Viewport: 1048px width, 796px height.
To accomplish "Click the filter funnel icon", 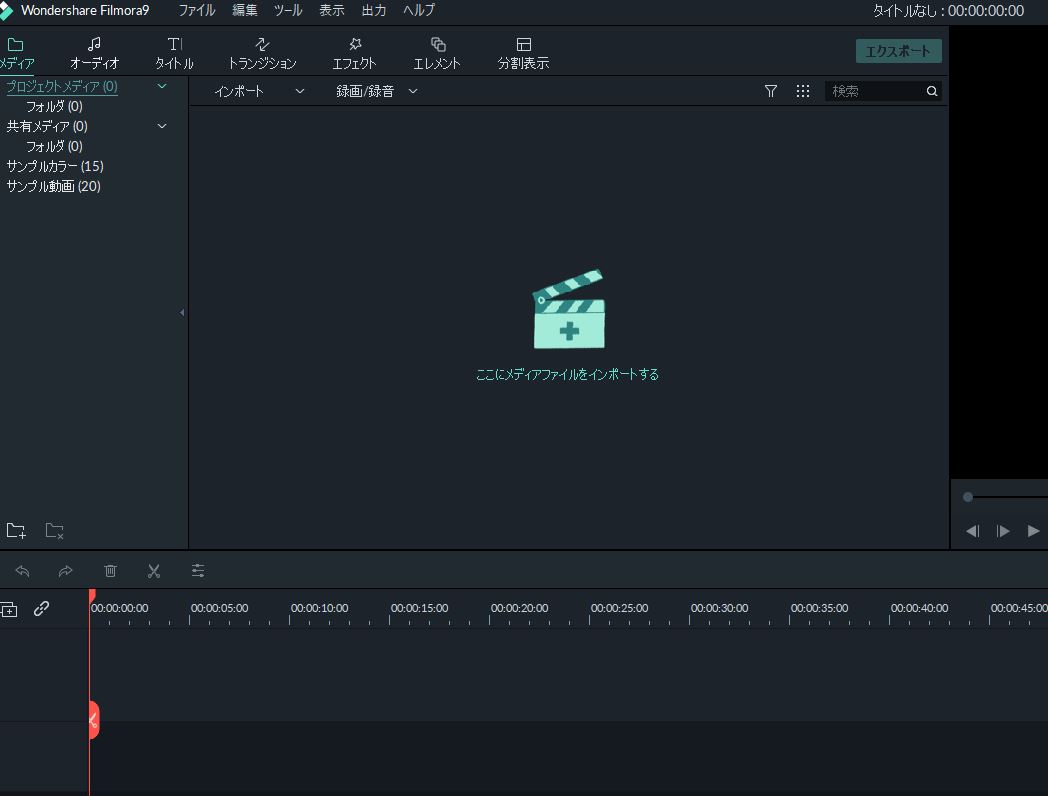I will point(771,91).
